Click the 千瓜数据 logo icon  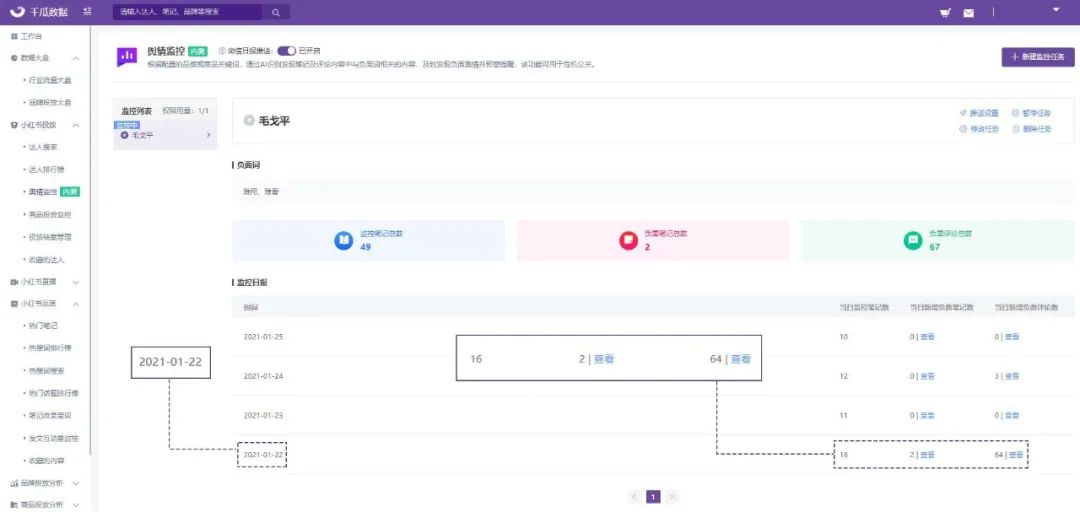pyautogui.click(x=18, y=12)
